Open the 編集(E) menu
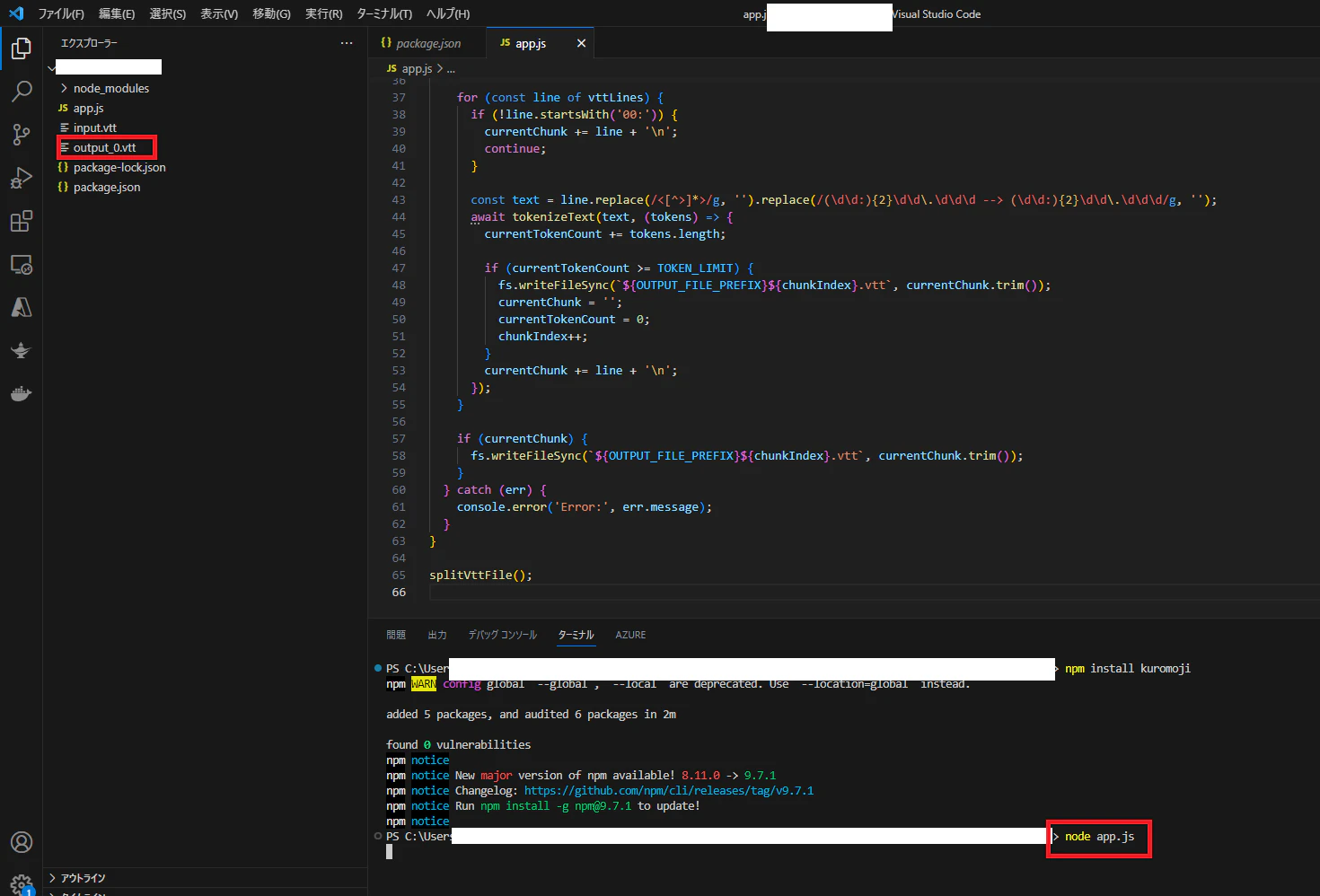 coord(117,13)
